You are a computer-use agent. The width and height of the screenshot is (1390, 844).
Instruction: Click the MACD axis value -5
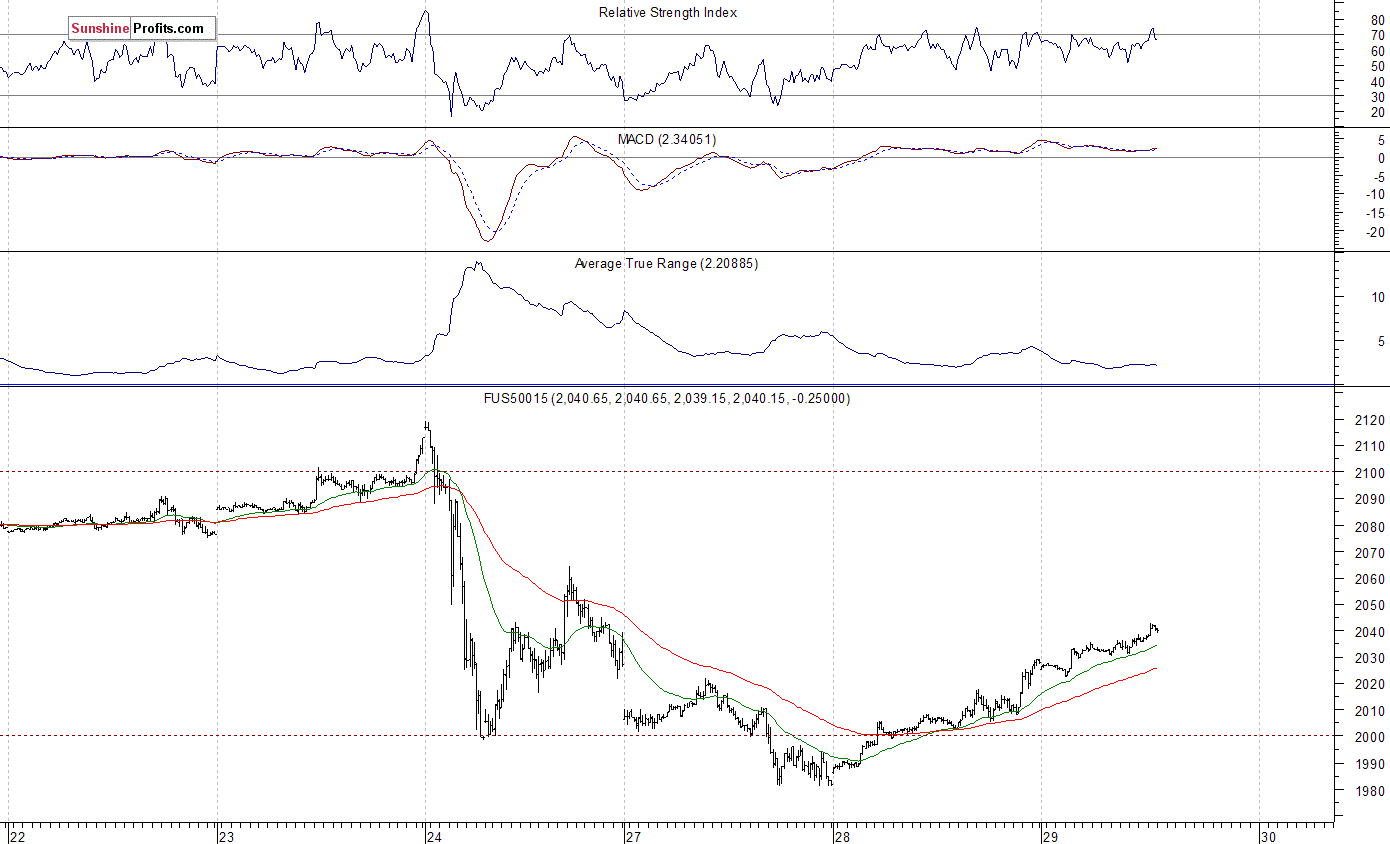pyautogui.click(x=1378, y=177)
